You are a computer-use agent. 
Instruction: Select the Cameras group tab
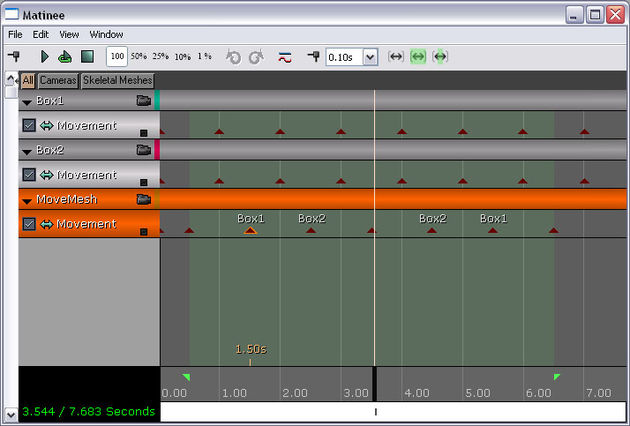click(x=58, y=80)
